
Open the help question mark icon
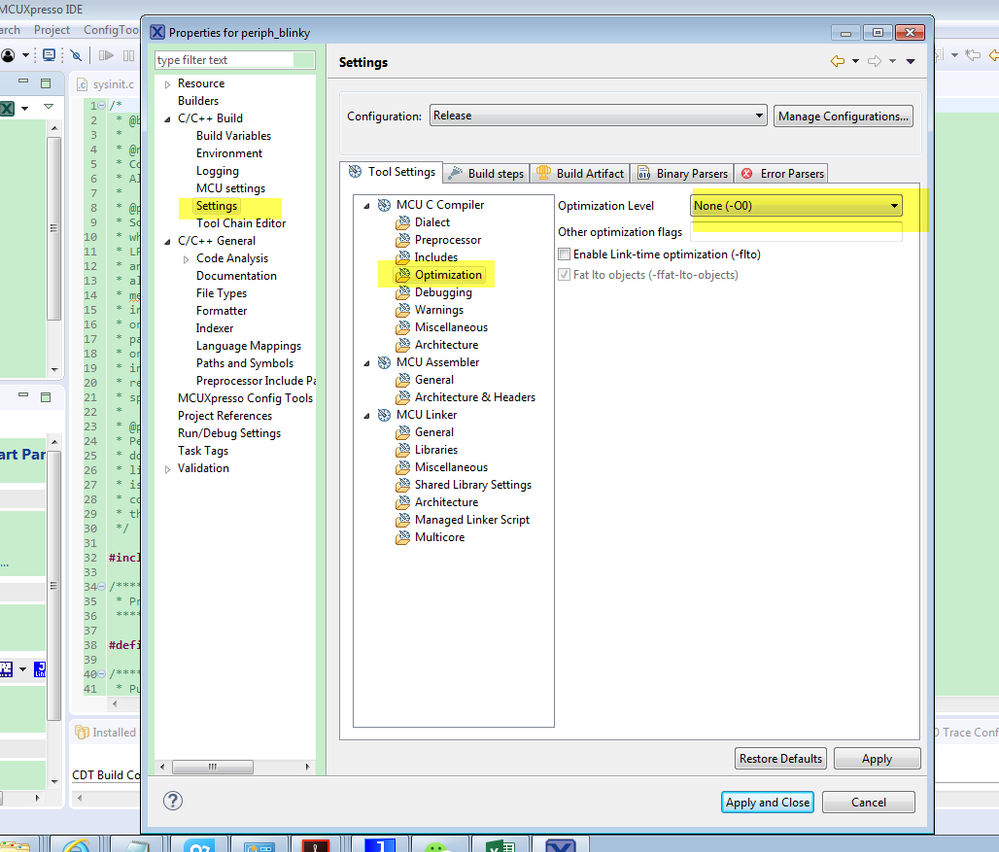(173, 801)
